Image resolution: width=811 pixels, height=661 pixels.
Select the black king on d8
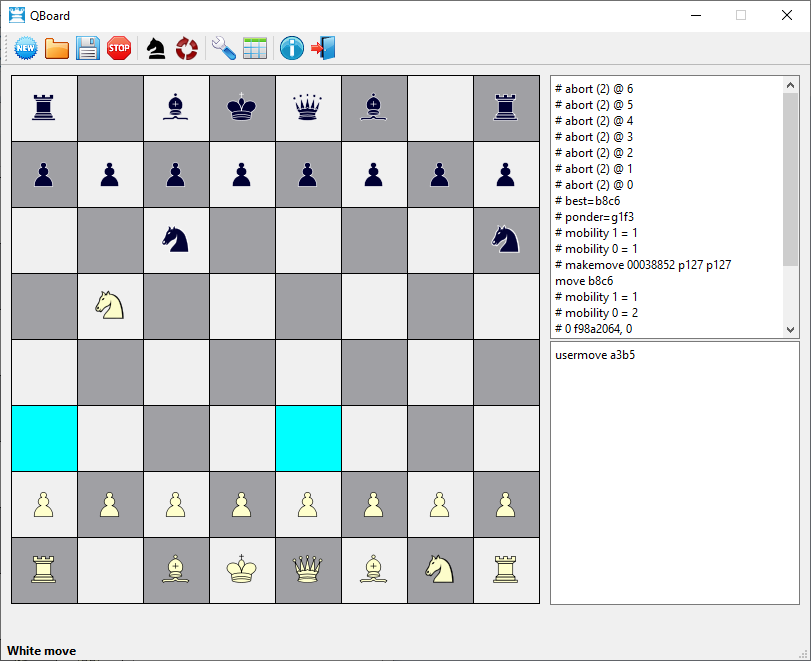point(242,107)
